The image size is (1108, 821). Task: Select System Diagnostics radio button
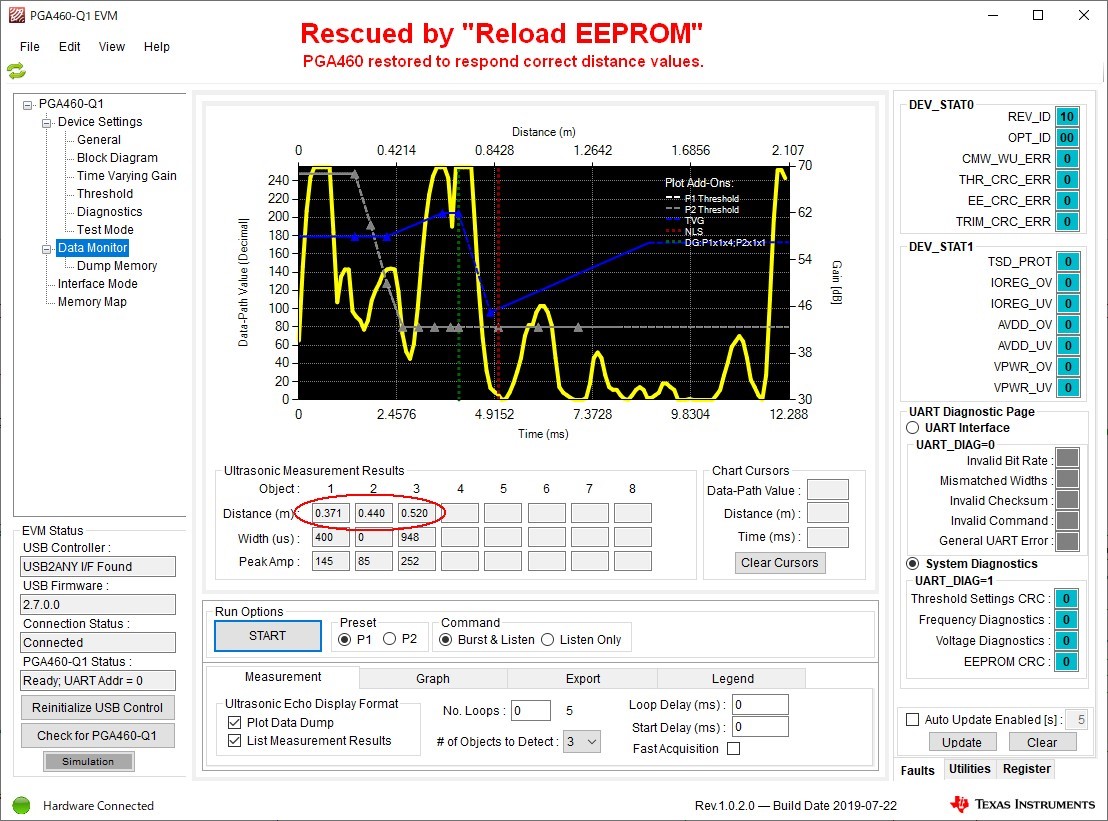click(x=913, y=564)
